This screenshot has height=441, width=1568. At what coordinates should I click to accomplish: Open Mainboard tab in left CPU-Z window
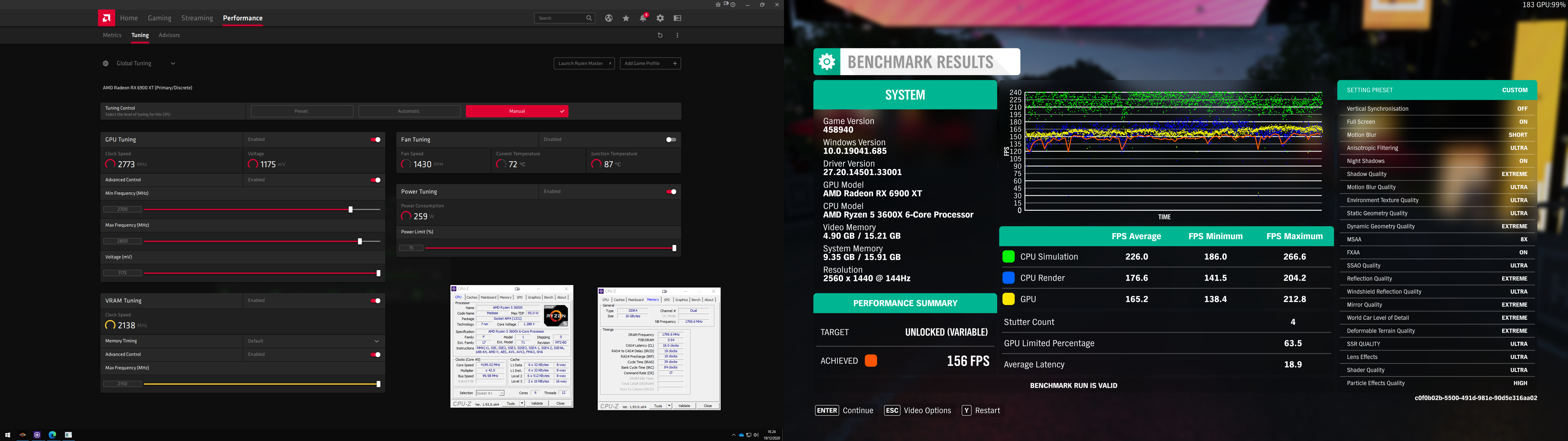coord(489,297)
